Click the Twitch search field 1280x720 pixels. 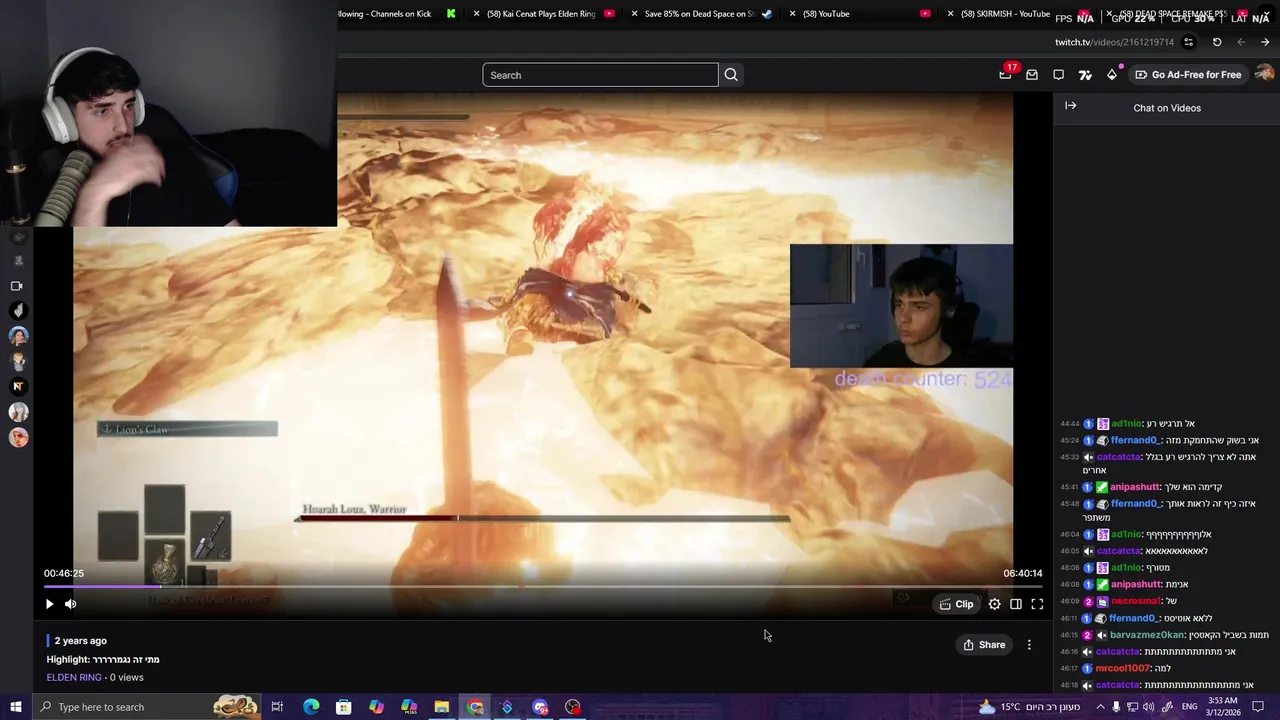pyautogui.click(x=600, y=75)
